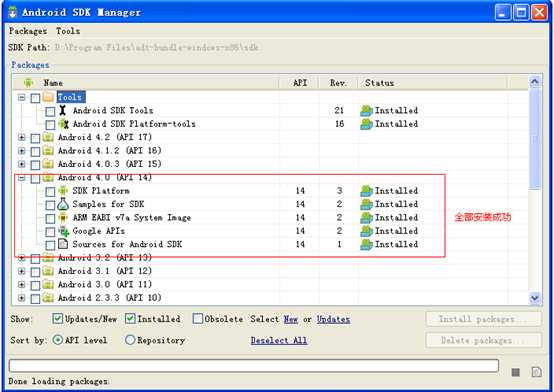Uncheck the Updates/New show filter
This screenshot has width=554, height=392.
[x=57, y=319]
